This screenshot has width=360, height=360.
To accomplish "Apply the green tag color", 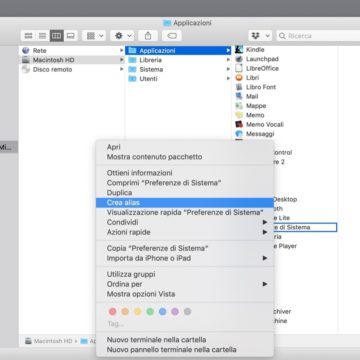I will pos(150,312).
